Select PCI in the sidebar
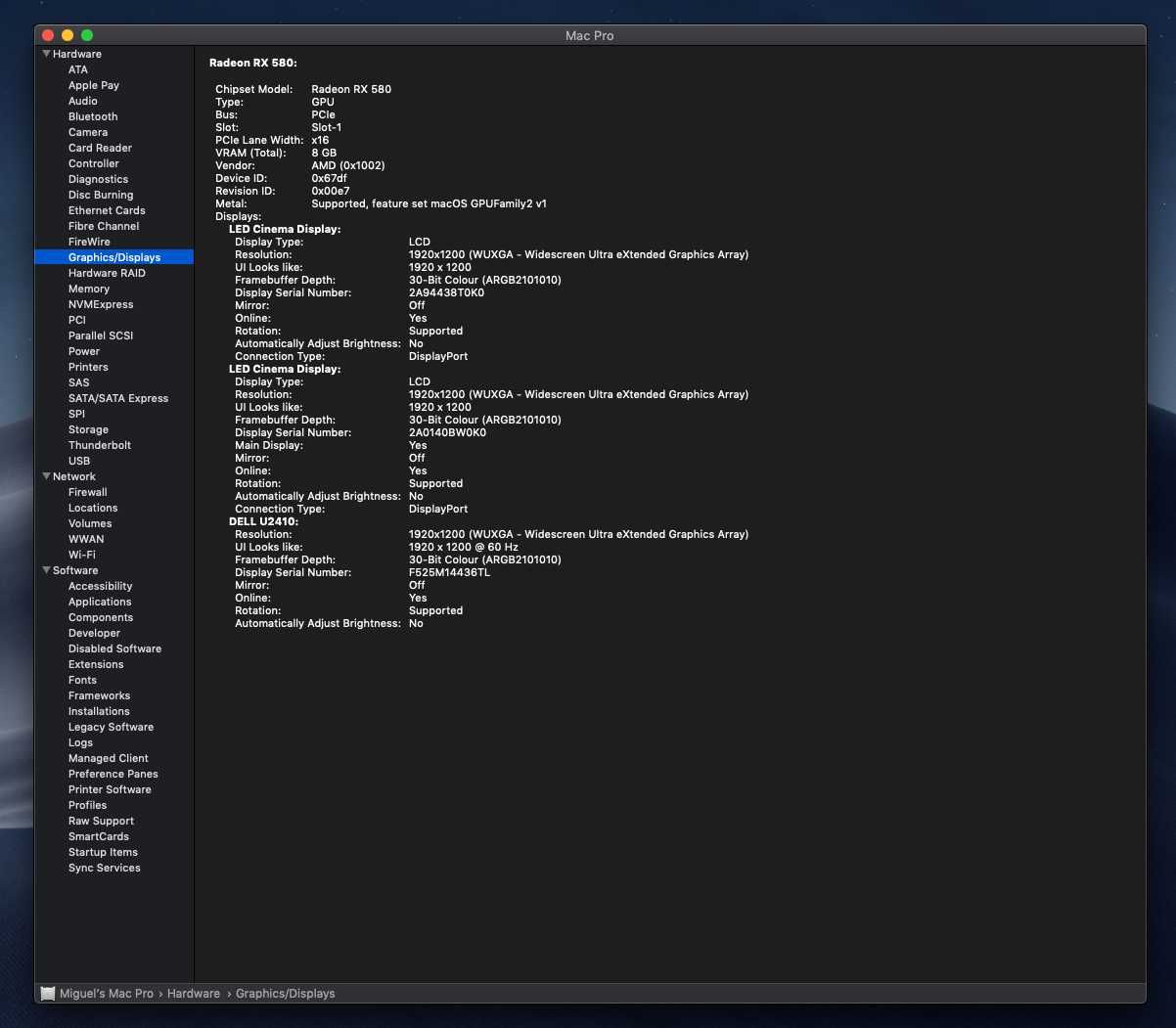1176x1028 pixels. tap(77, 320)
